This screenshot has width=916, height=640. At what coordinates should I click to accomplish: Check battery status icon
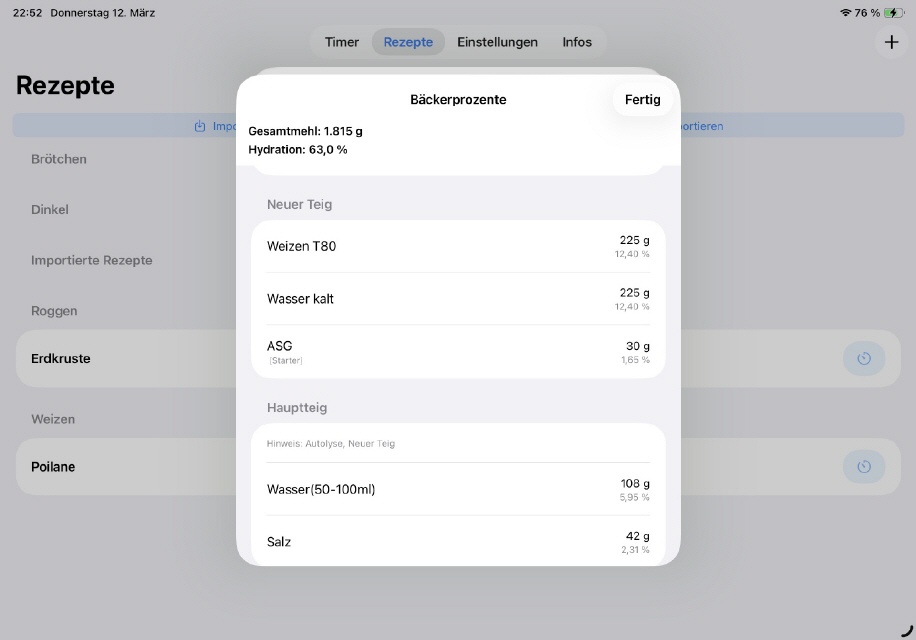click(893, 13)
